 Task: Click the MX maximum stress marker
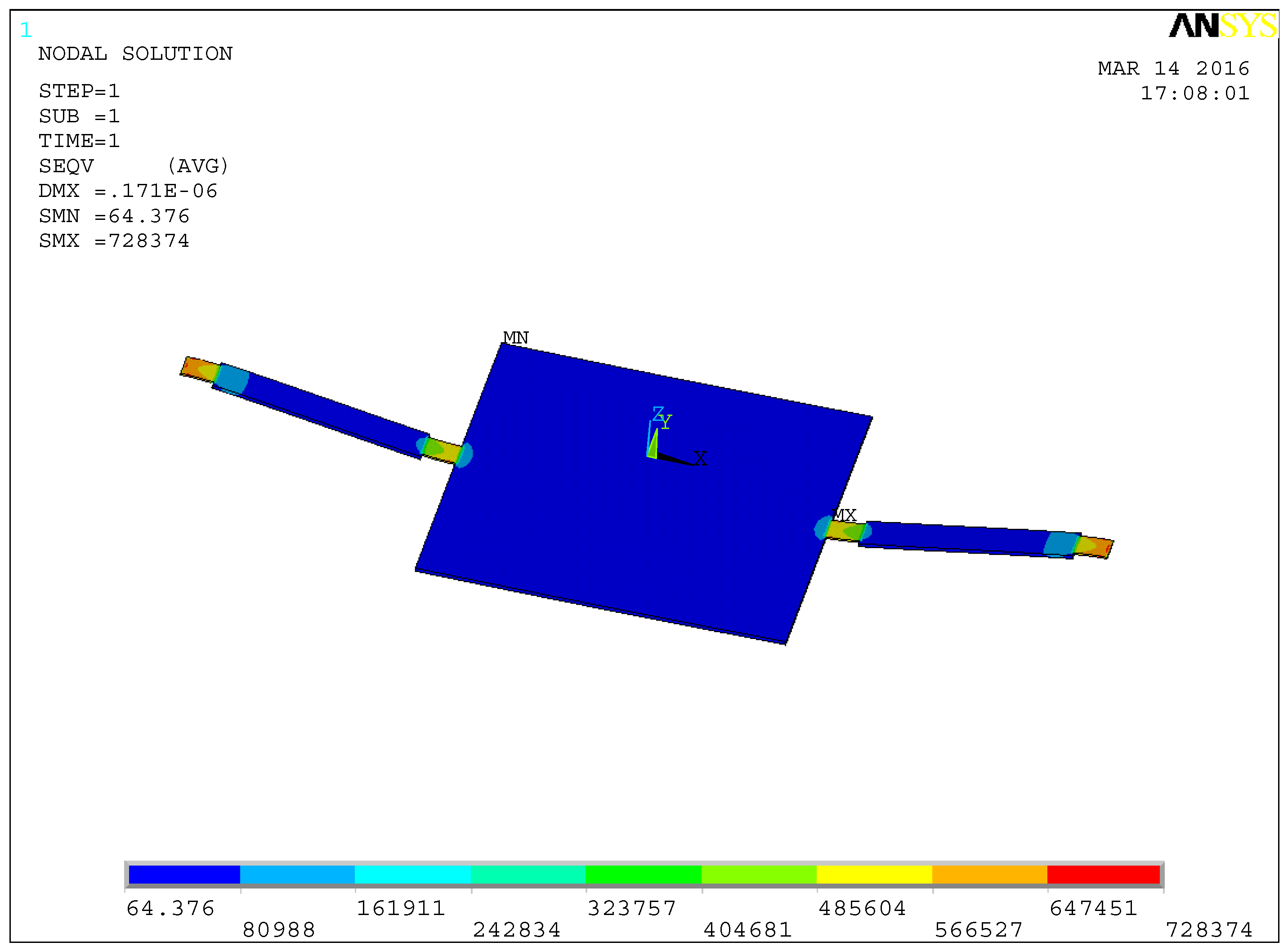click(845, 515)
